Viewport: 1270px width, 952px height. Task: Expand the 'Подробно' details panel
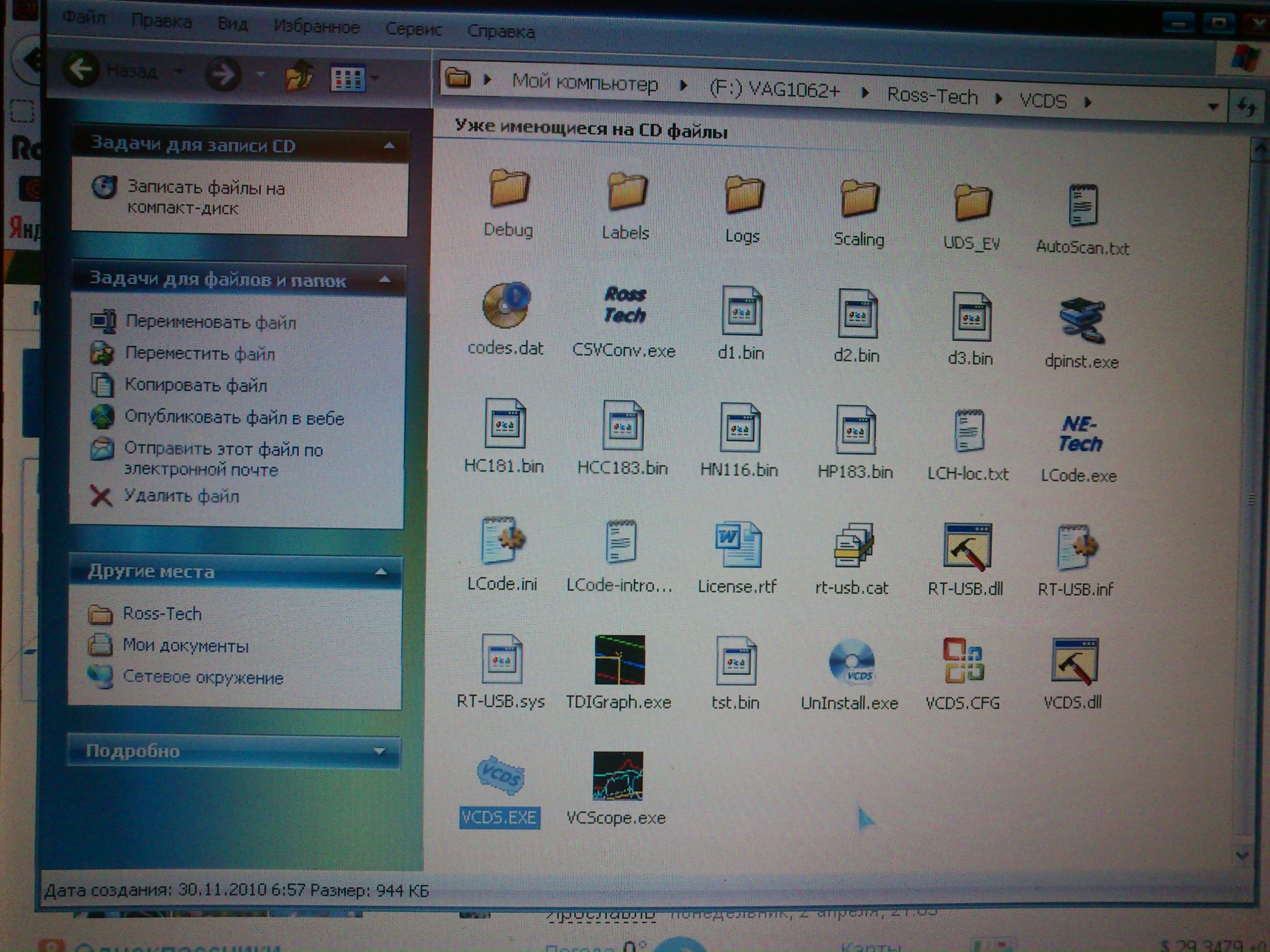[x=379, y=751]
